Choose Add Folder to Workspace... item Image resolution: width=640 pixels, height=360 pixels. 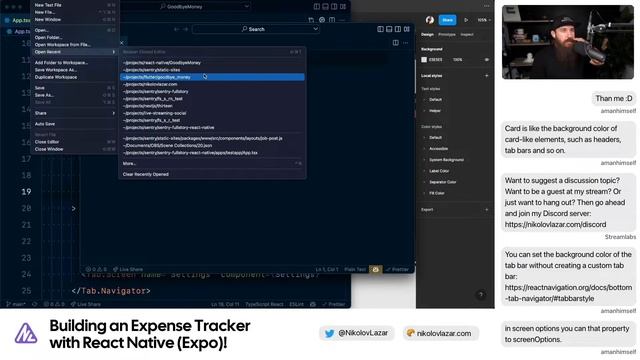74,62
